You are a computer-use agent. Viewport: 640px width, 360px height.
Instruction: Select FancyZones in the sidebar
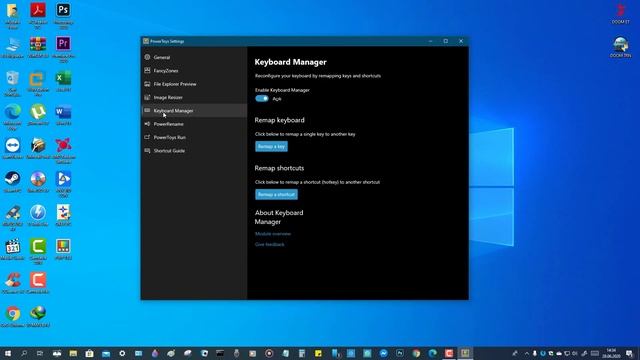[194, 71]
